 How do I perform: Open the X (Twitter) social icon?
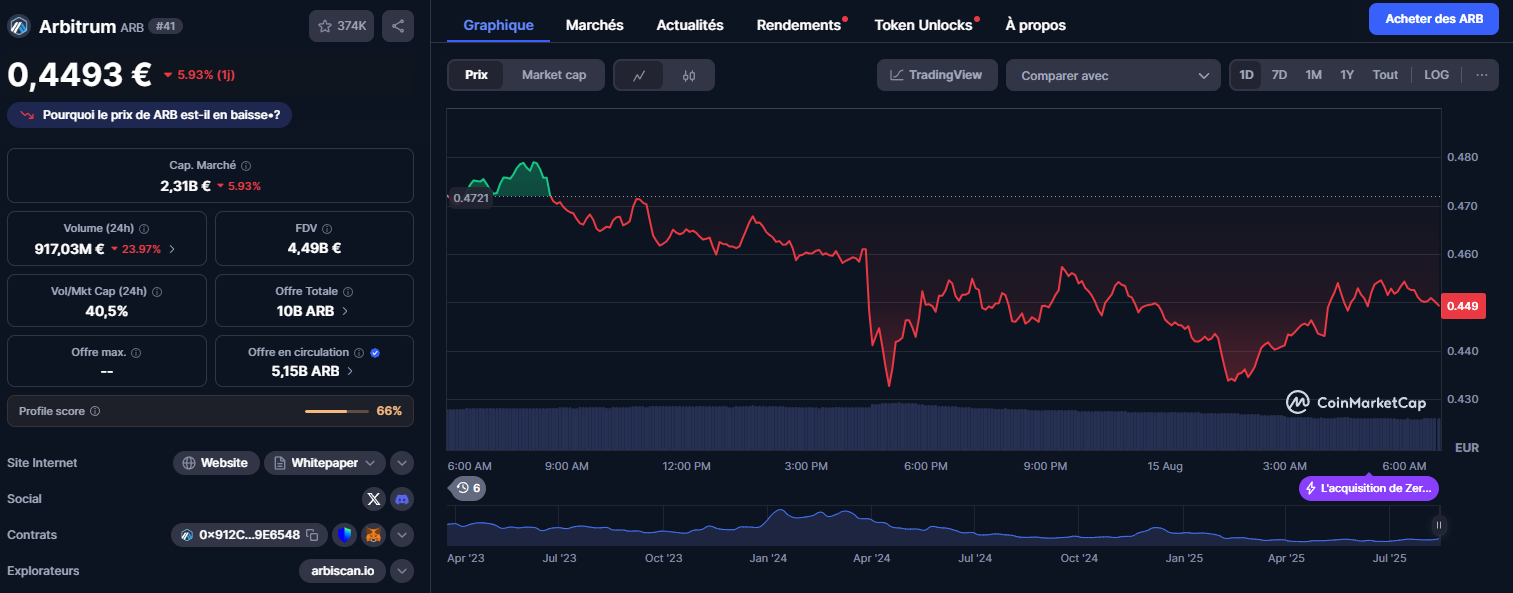tap(374, 498)
